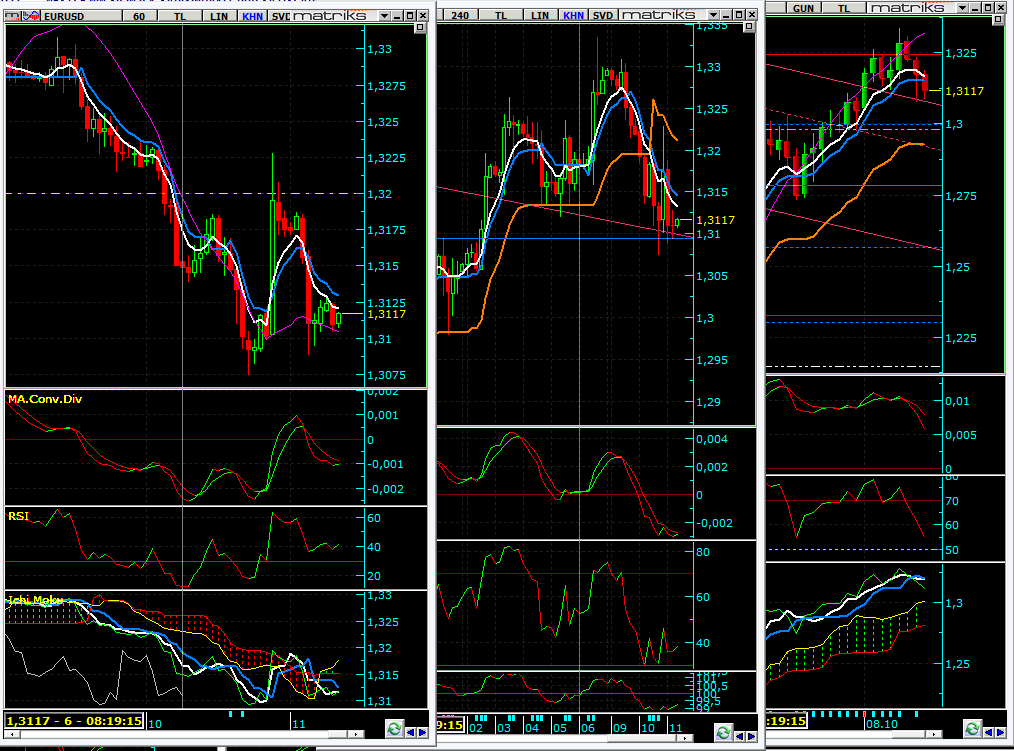Click the blue left arrow in the 240 window

click(739, 736)
